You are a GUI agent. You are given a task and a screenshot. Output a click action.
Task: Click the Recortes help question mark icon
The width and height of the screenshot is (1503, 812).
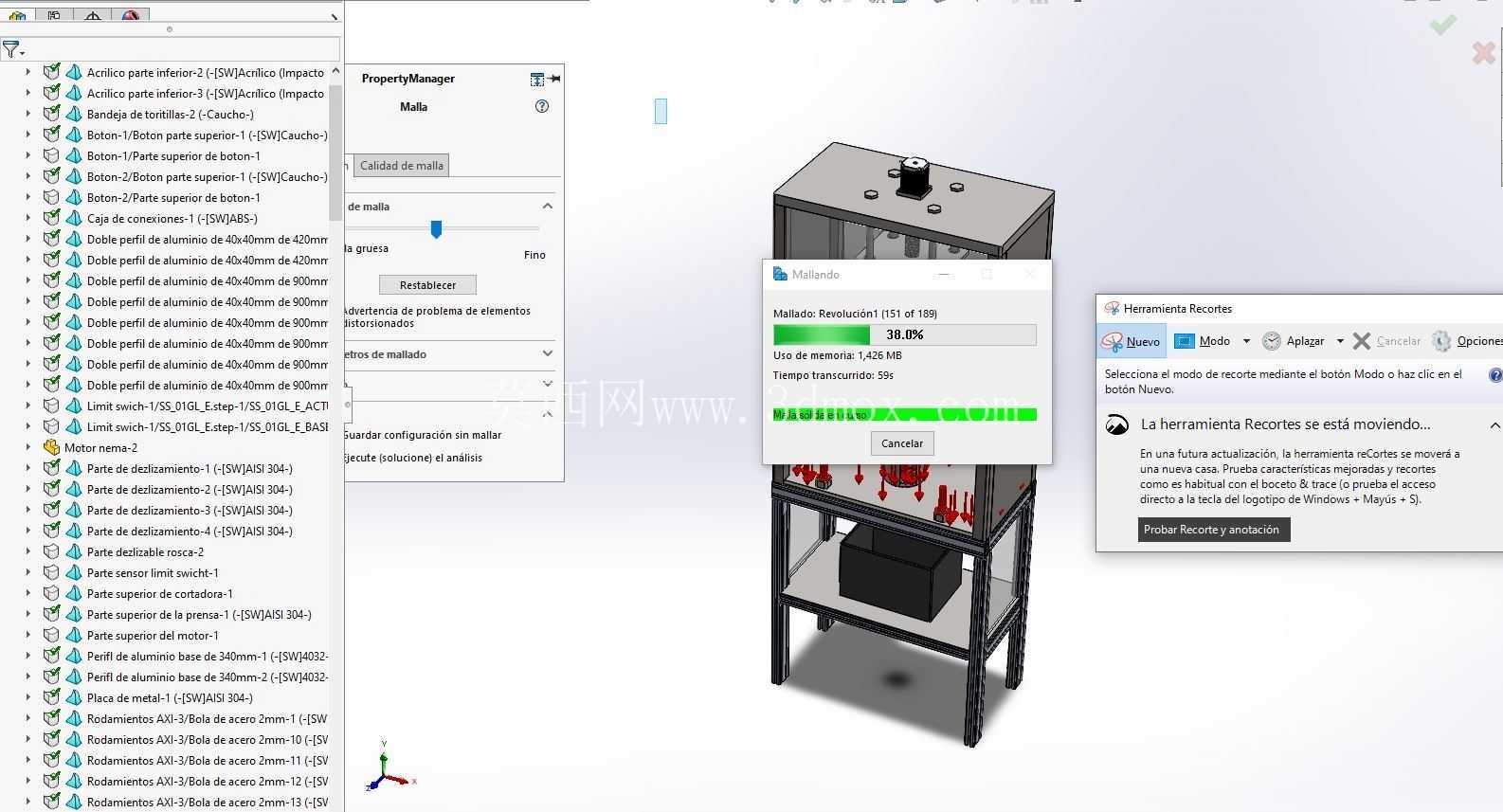[1495, 375]
